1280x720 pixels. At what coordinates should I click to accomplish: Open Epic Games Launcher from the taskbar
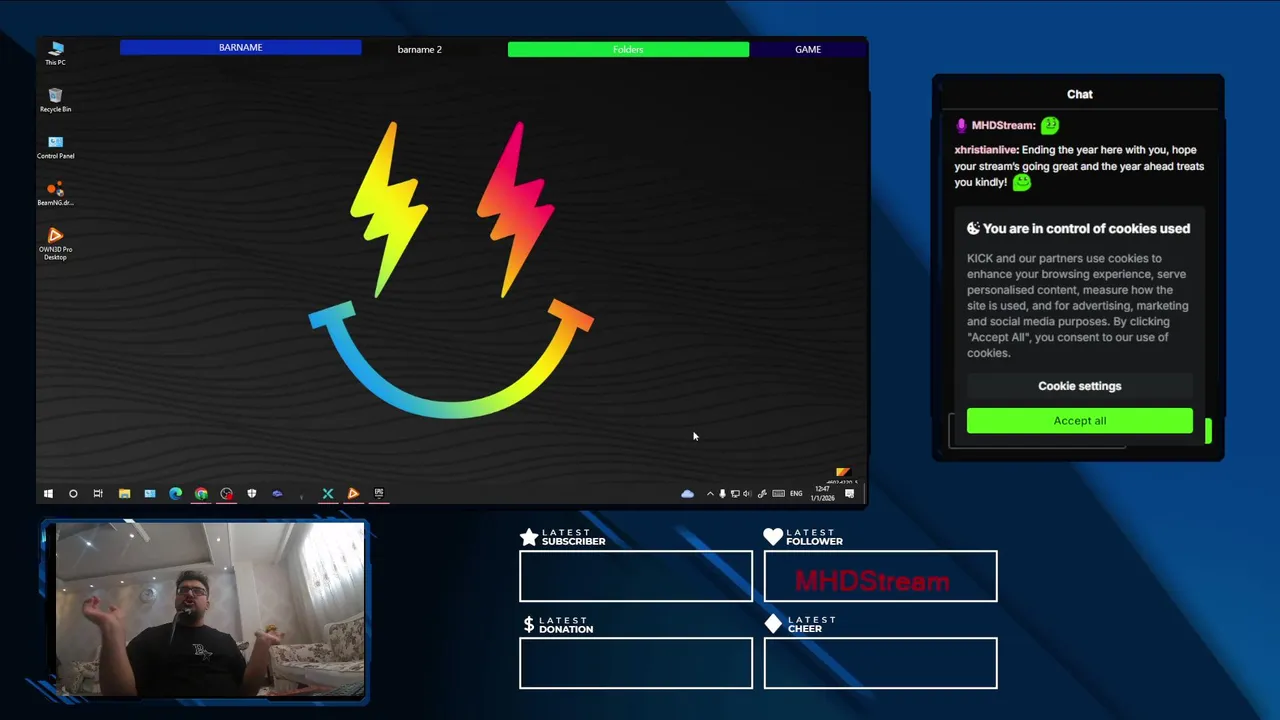point(379,494)
